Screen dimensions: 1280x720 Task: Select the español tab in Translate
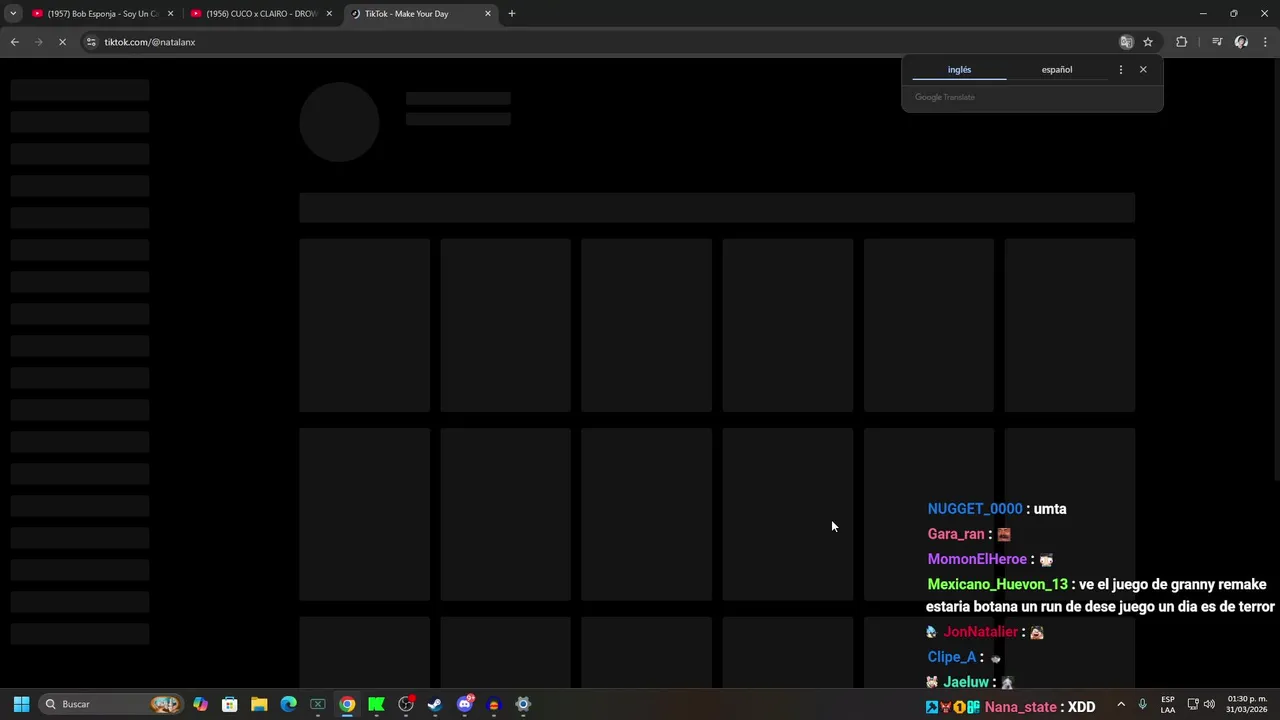point(1057,70)
